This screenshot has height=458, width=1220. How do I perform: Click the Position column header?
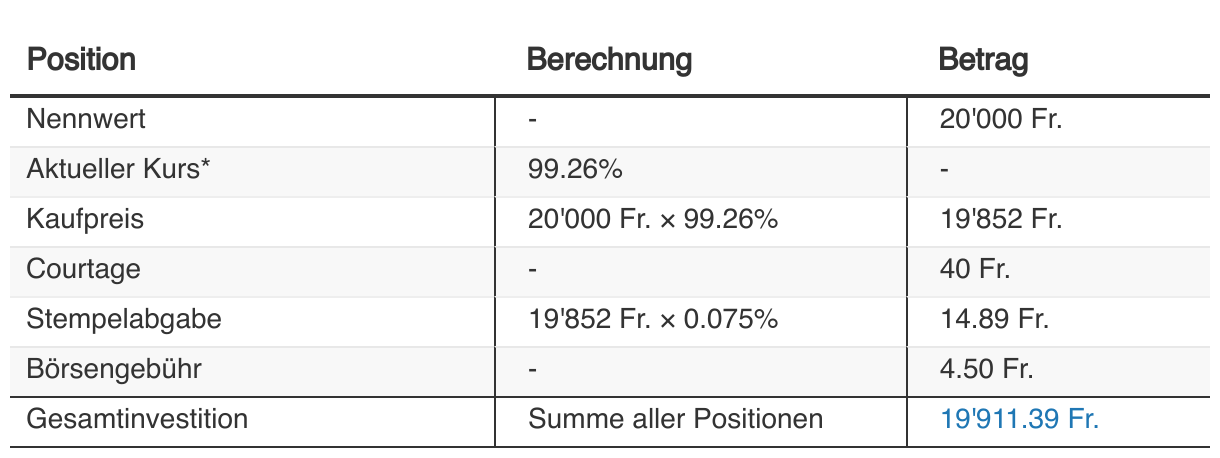[81, 60]
